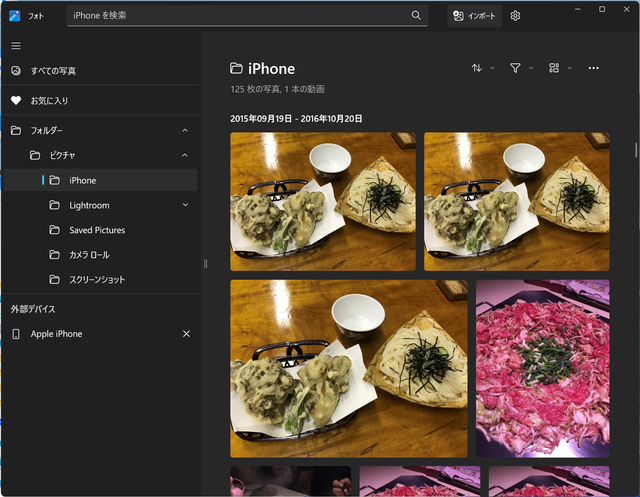
Task: Open the Saved Pictures folder
Action: click(x=97, y=230)
